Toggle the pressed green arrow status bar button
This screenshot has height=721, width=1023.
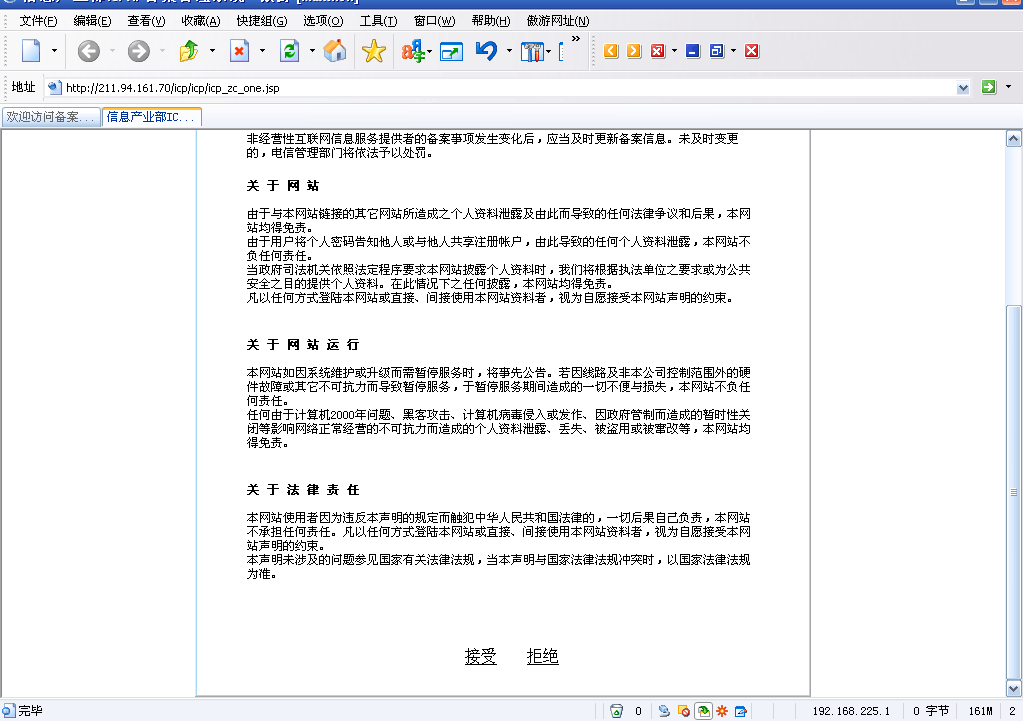pos(704,711)
